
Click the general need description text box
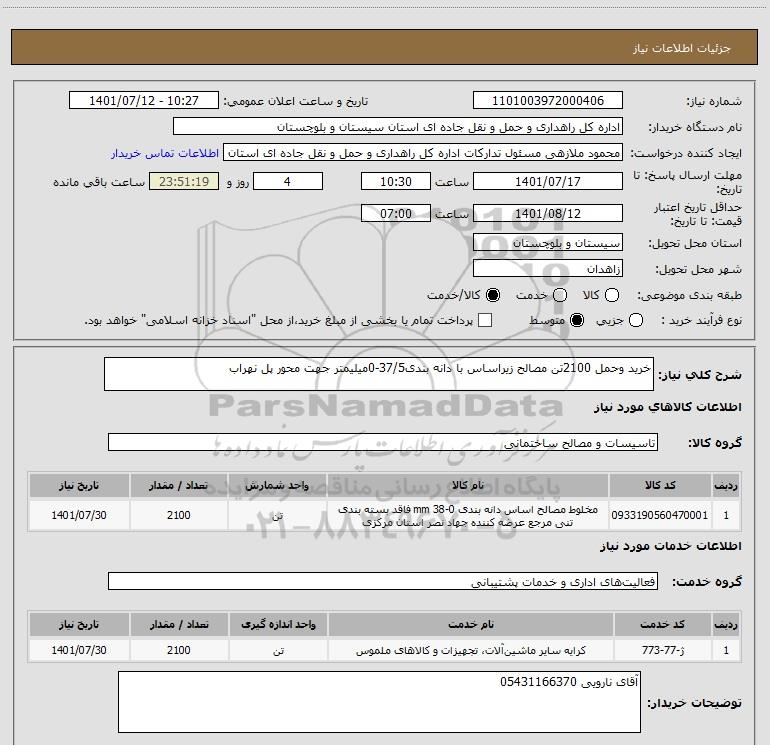[x=379, y=374]
